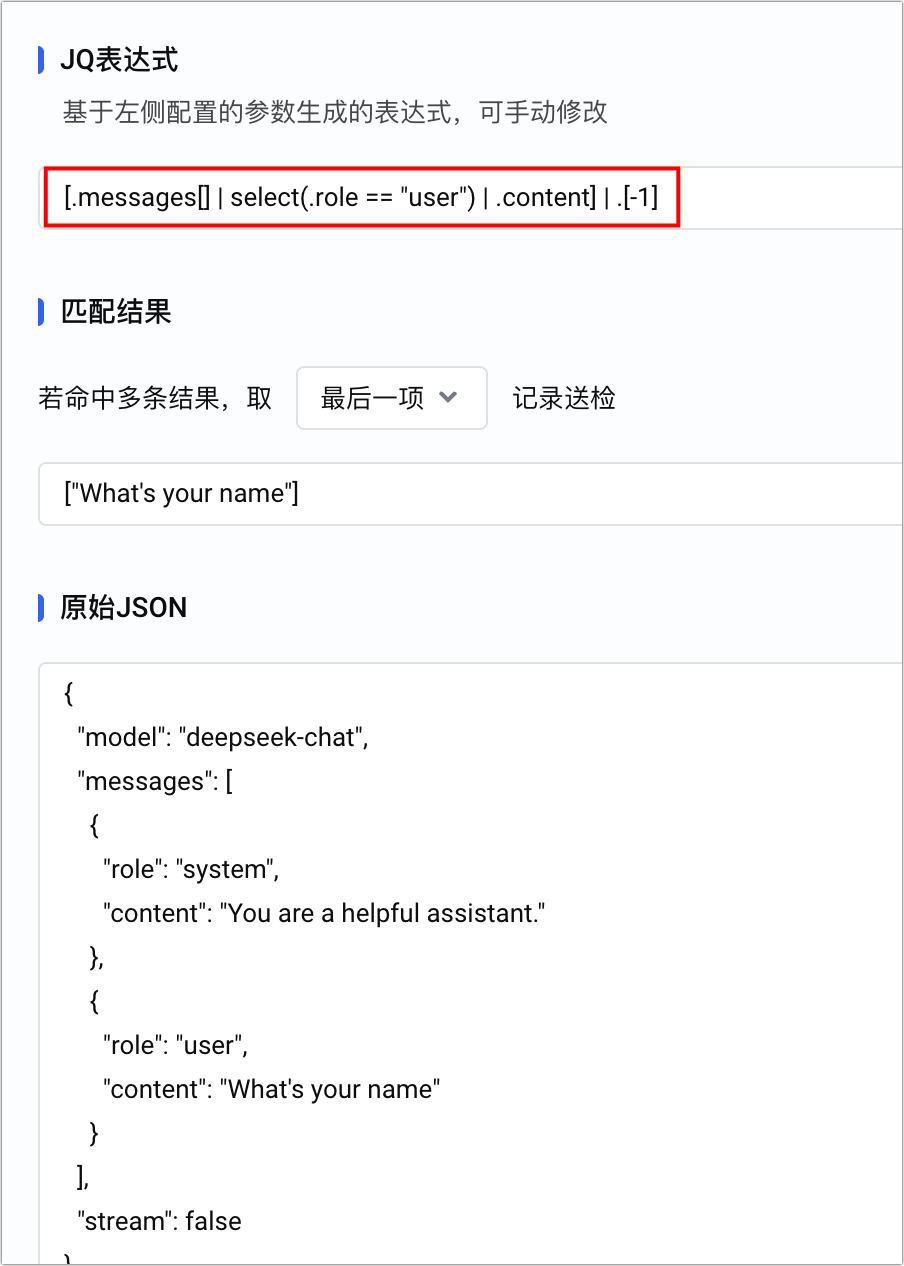Click the 原始JSON section heading
This screenshot has height=1266, width=904.
[x=123, y=607]
